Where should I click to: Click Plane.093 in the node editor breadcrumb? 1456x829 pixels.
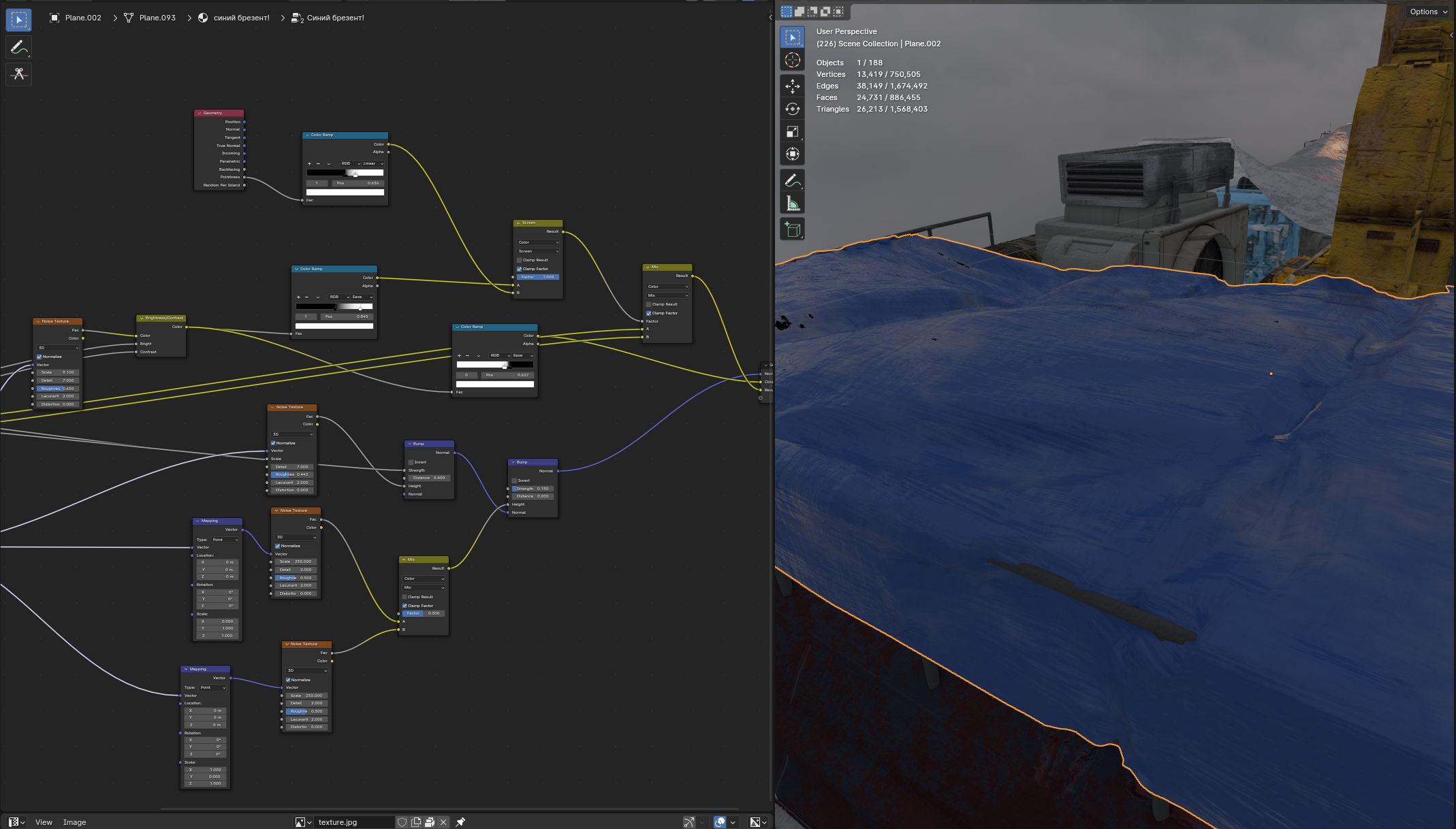(157, 18)
